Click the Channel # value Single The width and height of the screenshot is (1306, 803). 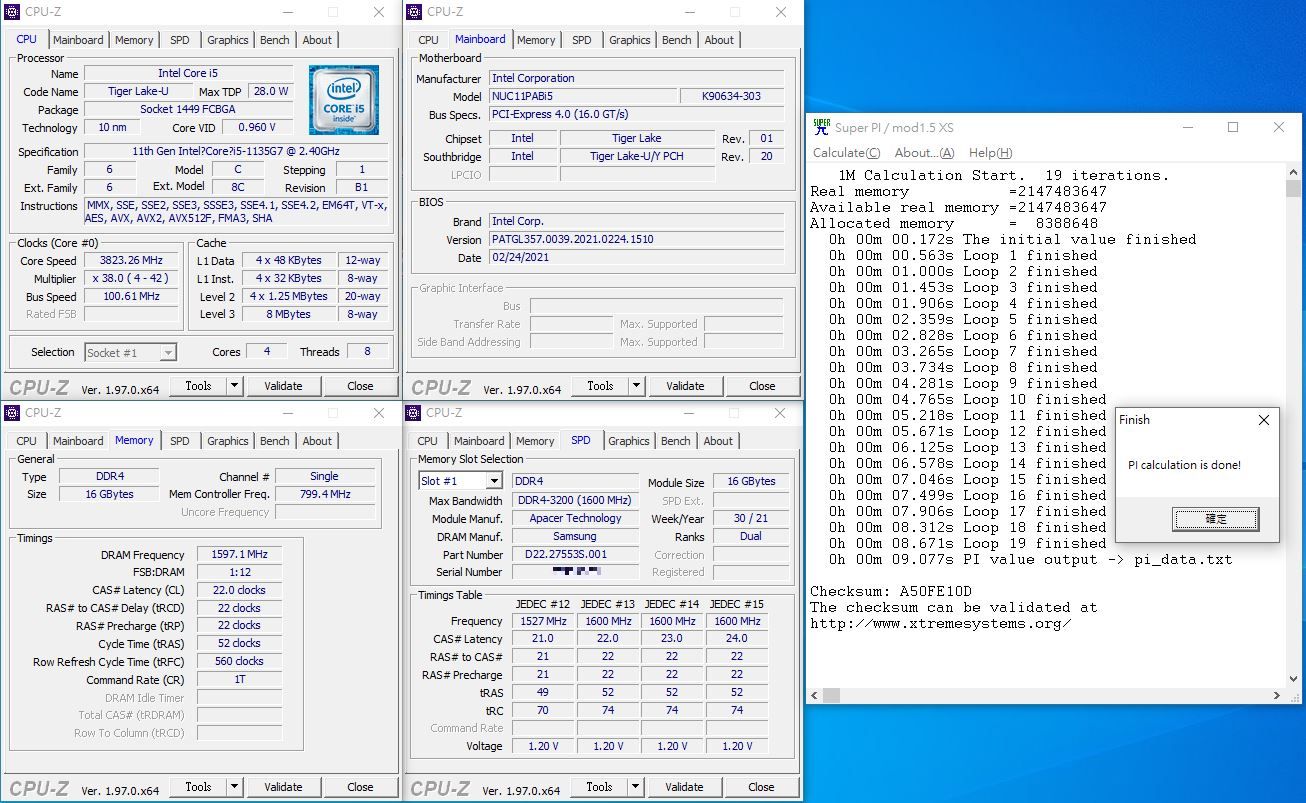[324, 477]
